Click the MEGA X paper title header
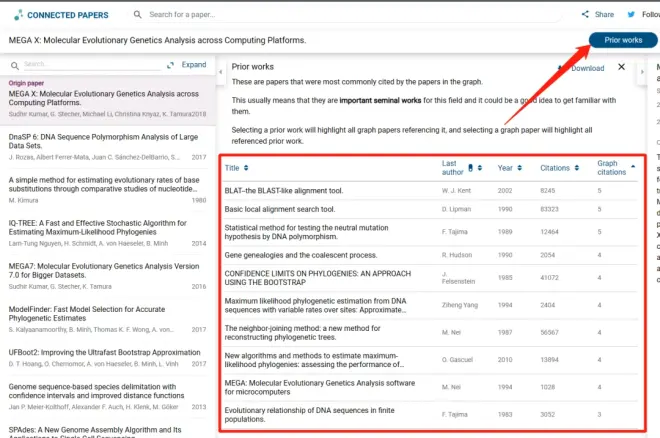The height and width of the screenshot is (438, 660). pos(157,40)
